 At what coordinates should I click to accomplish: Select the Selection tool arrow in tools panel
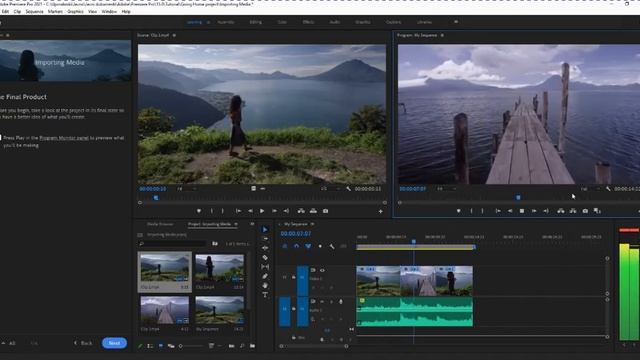pyautogui.click(x=265, y=229)
